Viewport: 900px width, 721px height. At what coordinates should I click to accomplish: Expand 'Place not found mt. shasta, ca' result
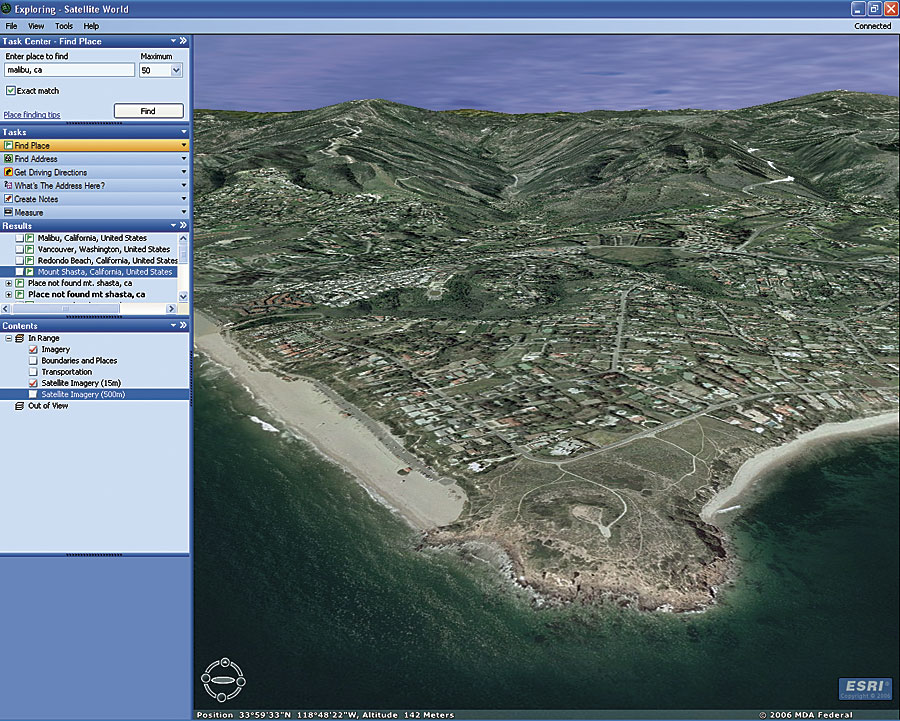[9, 283]
